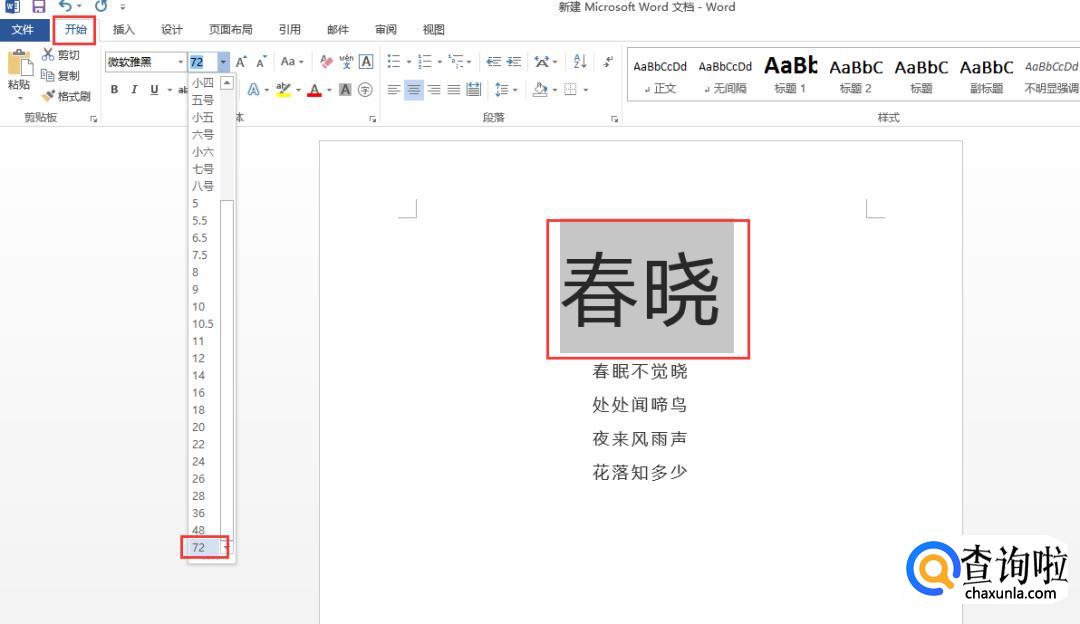Image resolution: width=1080 pixels, height=624 pixels.
Task: Toggle Bold formatting
Action: (114, 90)
